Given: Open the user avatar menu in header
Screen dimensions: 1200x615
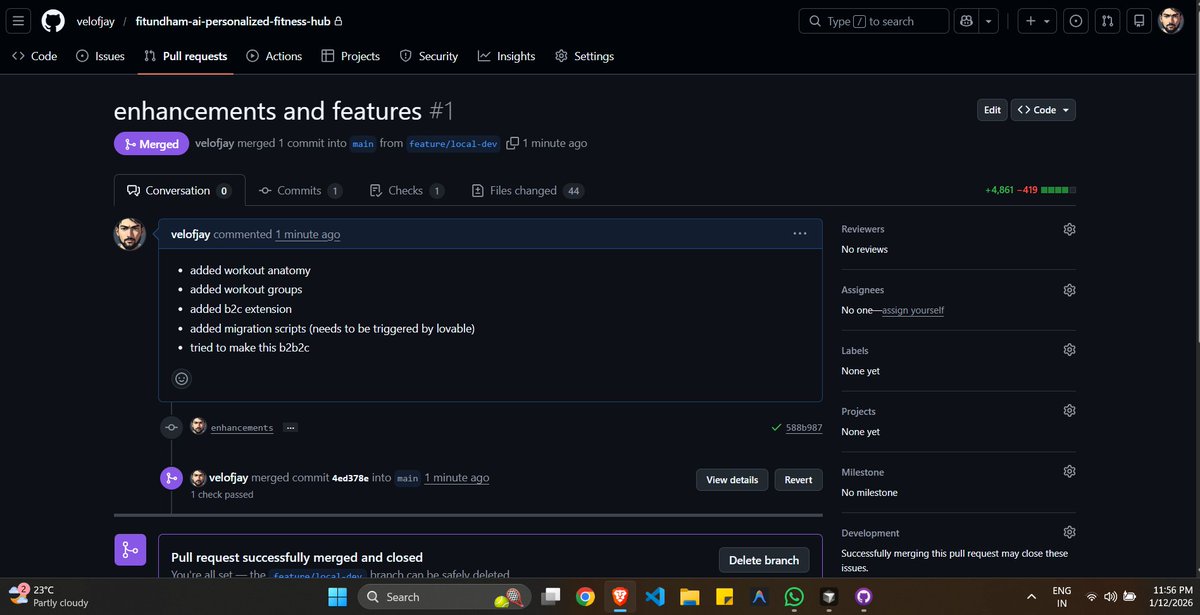Looking at the screenshot, I should pos(1171,21).
